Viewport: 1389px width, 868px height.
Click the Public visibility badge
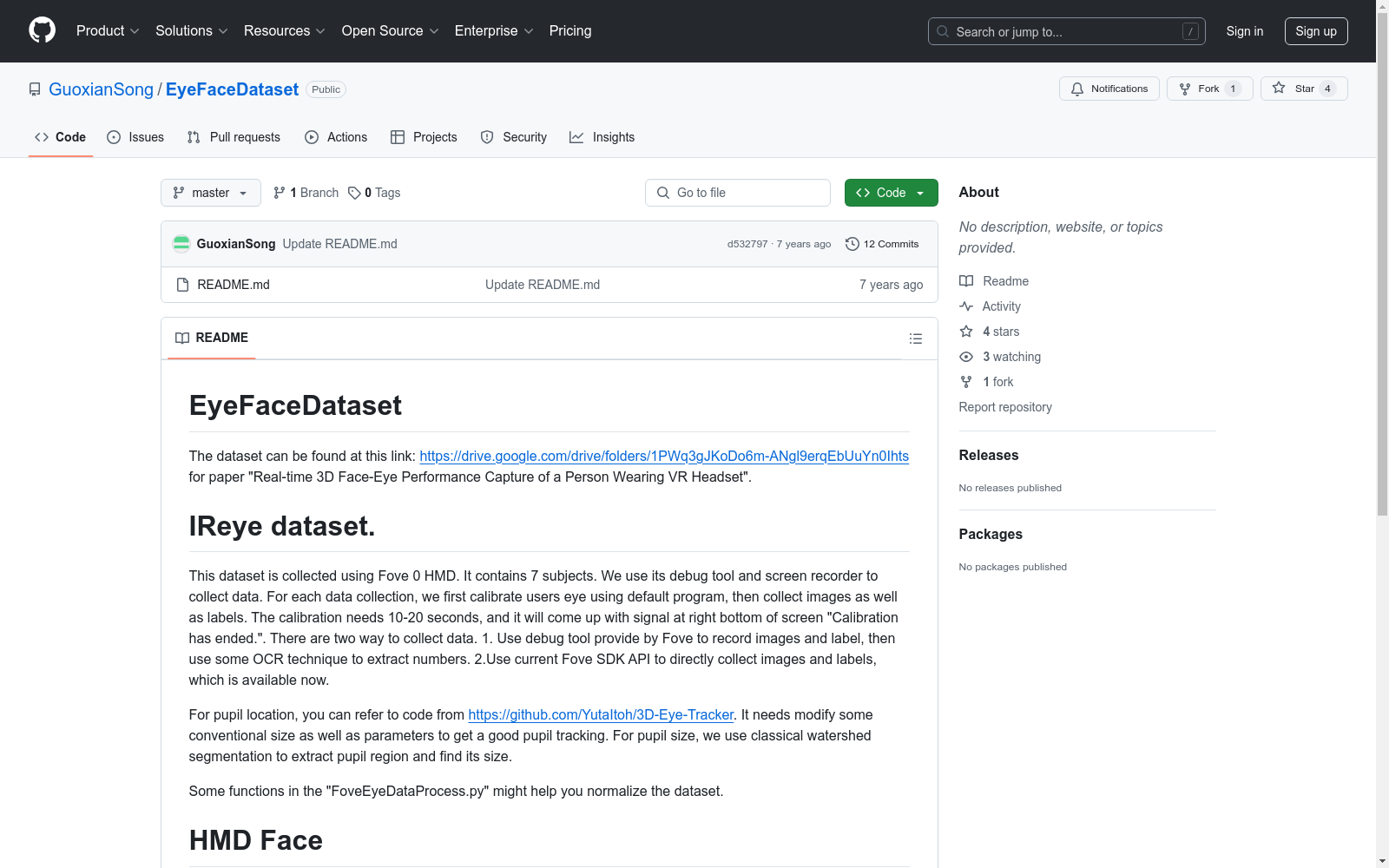coord(326,89)
